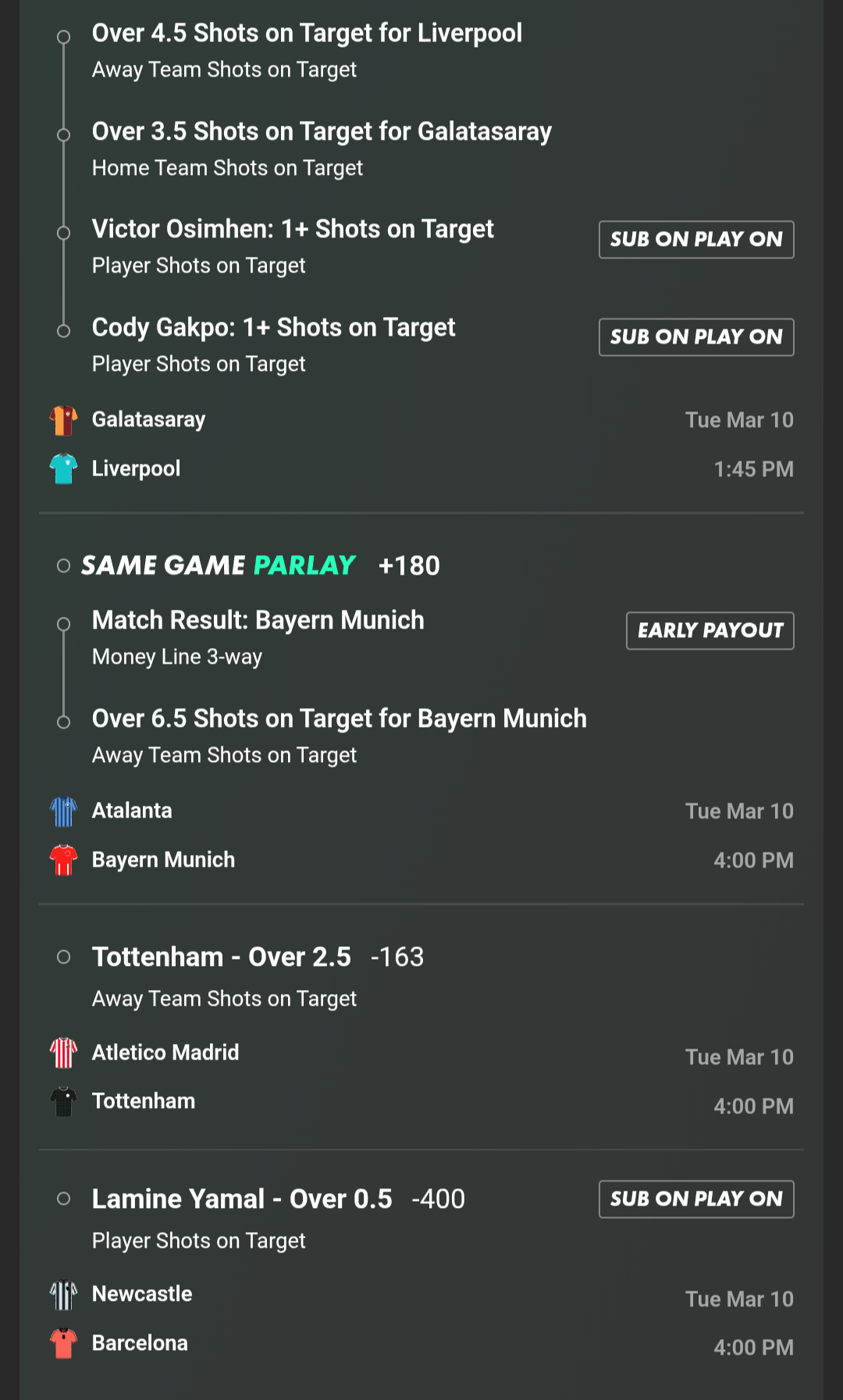This screenshot has width=843, height=1400.
Task: Open Match Result: Bayern Munich leg
Action: click(x=258, y=621)
